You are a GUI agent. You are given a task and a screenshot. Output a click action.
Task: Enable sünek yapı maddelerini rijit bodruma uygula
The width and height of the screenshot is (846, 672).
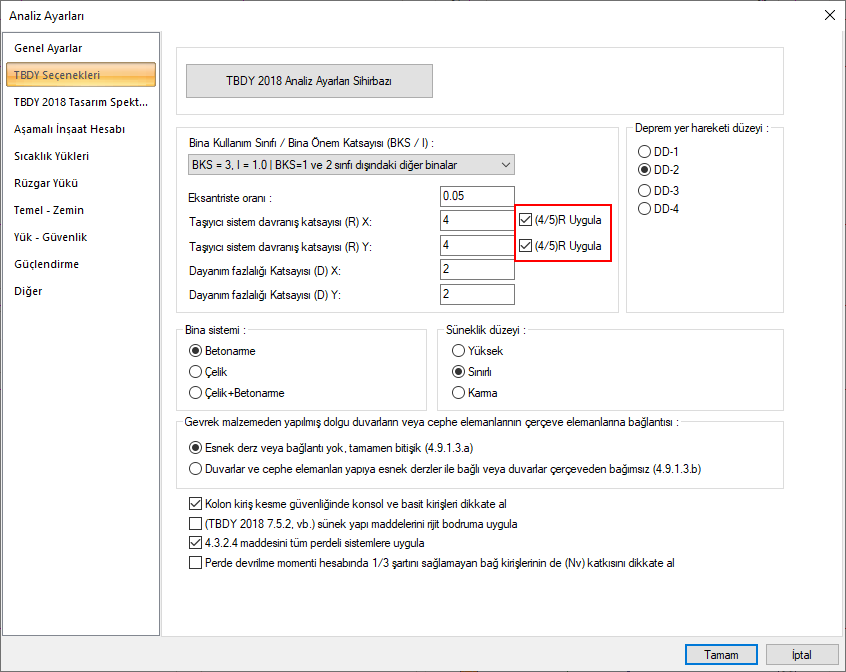tap(195, 524)
